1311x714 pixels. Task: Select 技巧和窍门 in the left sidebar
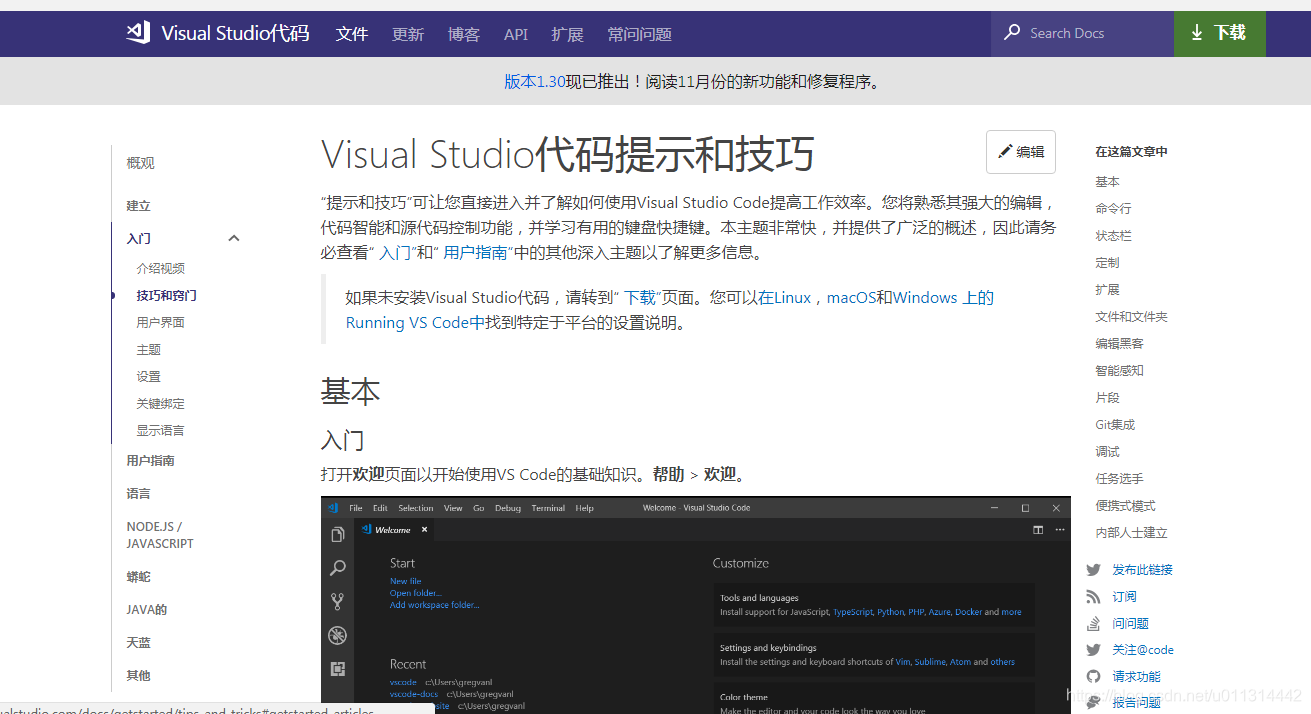tap(167, 295)
